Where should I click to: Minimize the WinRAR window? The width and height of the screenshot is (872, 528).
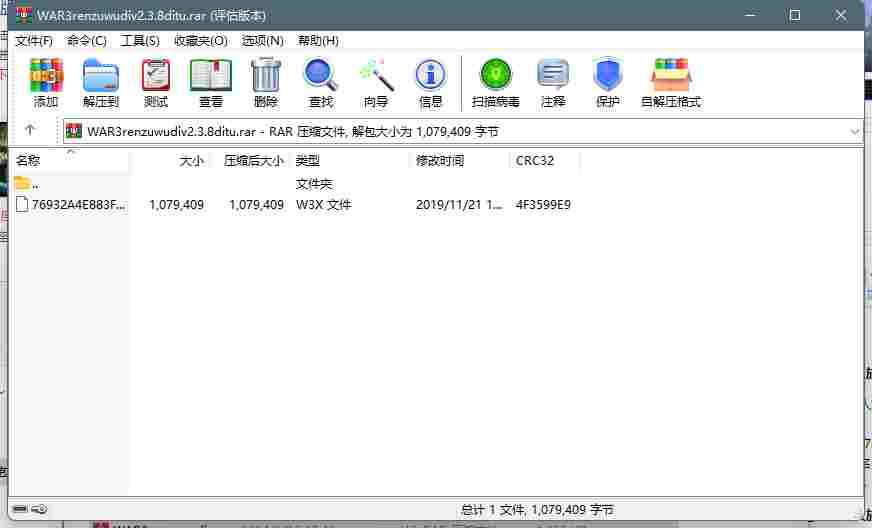(x=749, y=15)
